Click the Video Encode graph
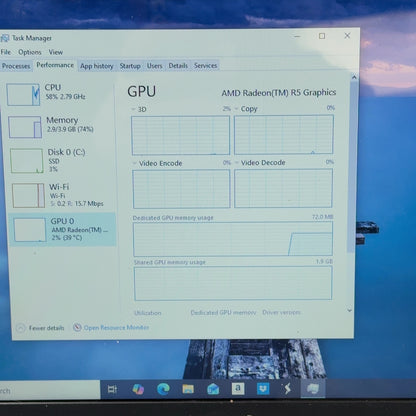This screenshot has height=416, width=416. pyautogui.click(x=181, y=189)
